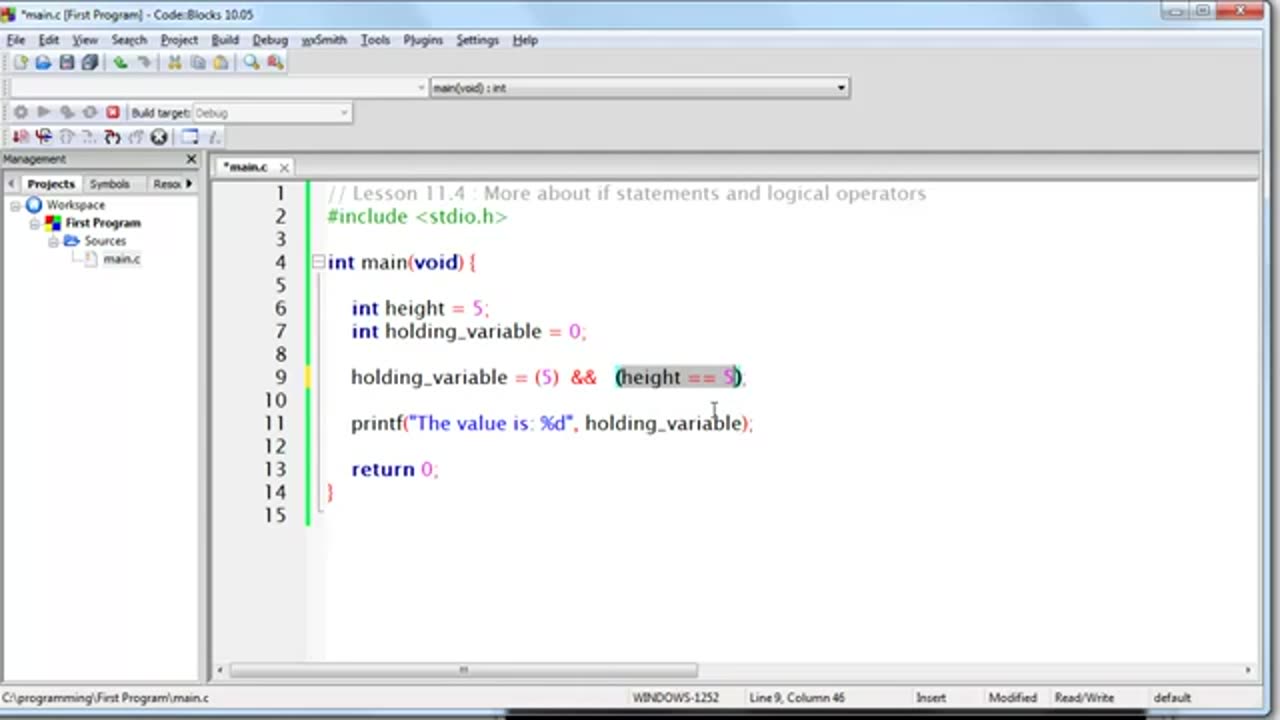This screenshot has height=720, width=1280.
Task: Close the *main.c editor tab
Action: pyautogui.click(x=284, y=168)
